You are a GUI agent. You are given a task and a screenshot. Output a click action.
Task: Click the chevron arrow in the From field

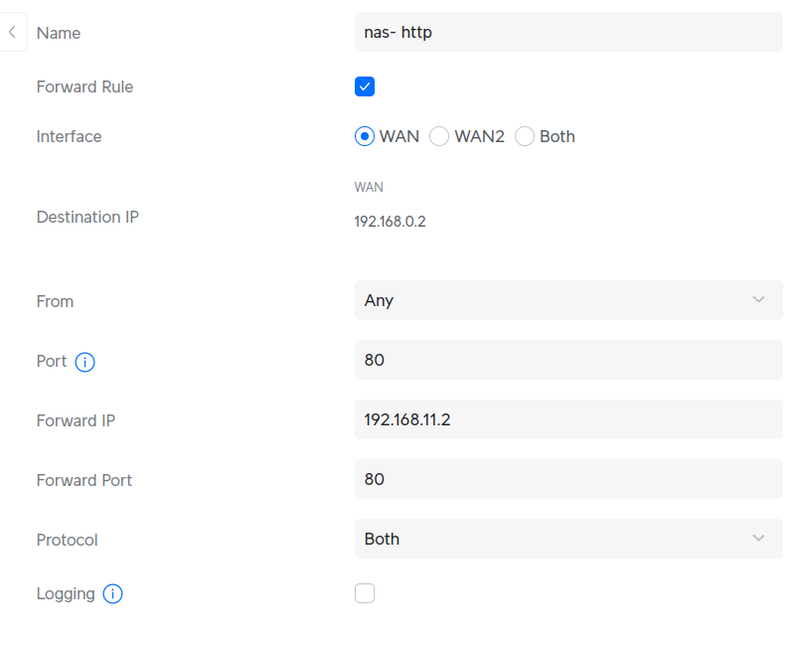pos(758,300)
